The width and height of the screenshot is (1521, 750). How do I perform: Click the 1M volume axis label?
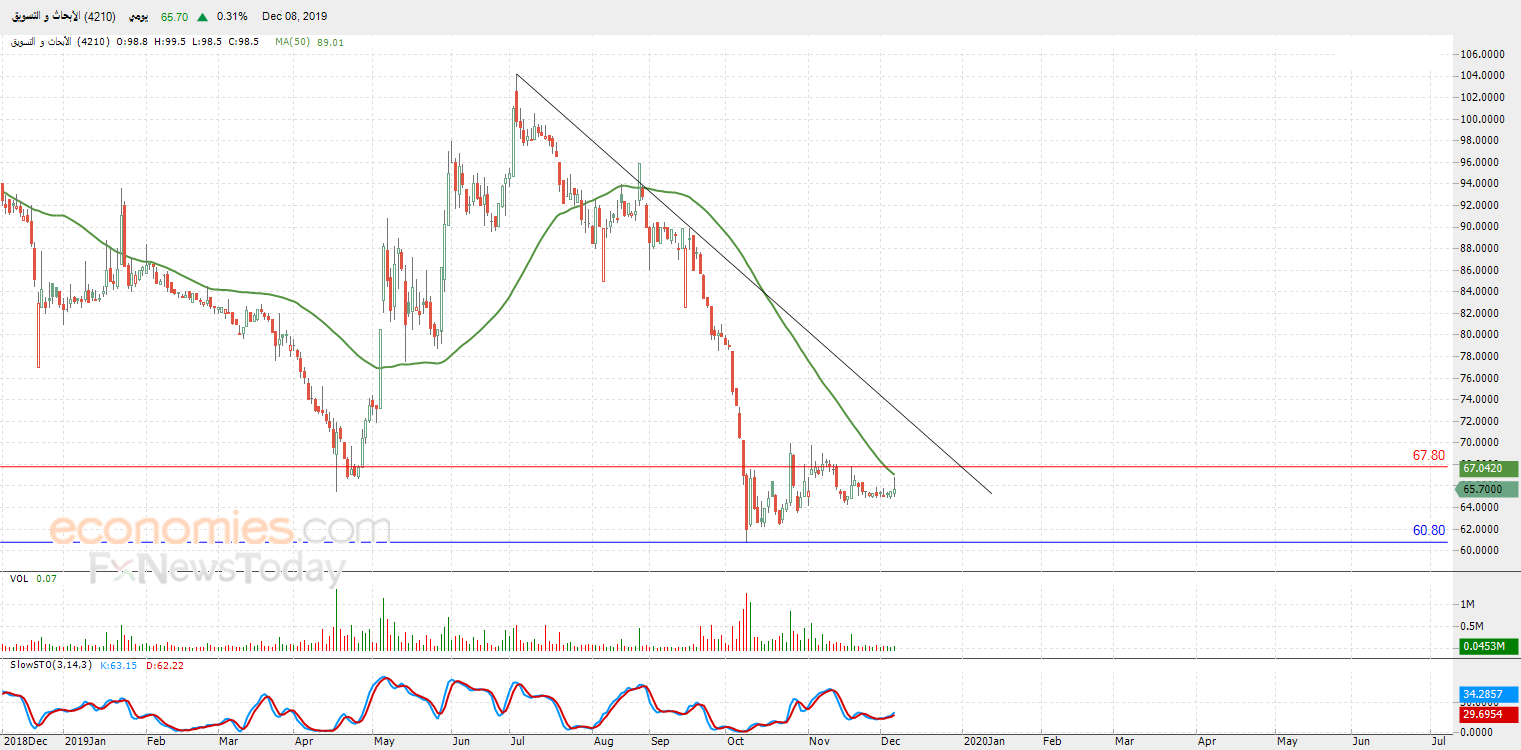(x=1468, y=604)
